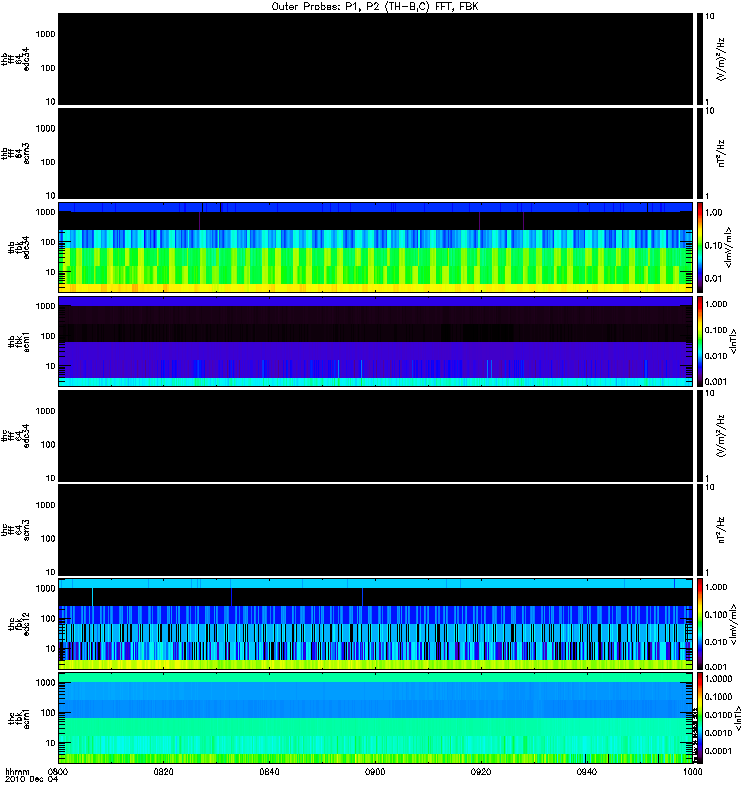Click the thc fbk scm1 spectrogram panel
Viewport: 750px width, 800px height.
376,718
